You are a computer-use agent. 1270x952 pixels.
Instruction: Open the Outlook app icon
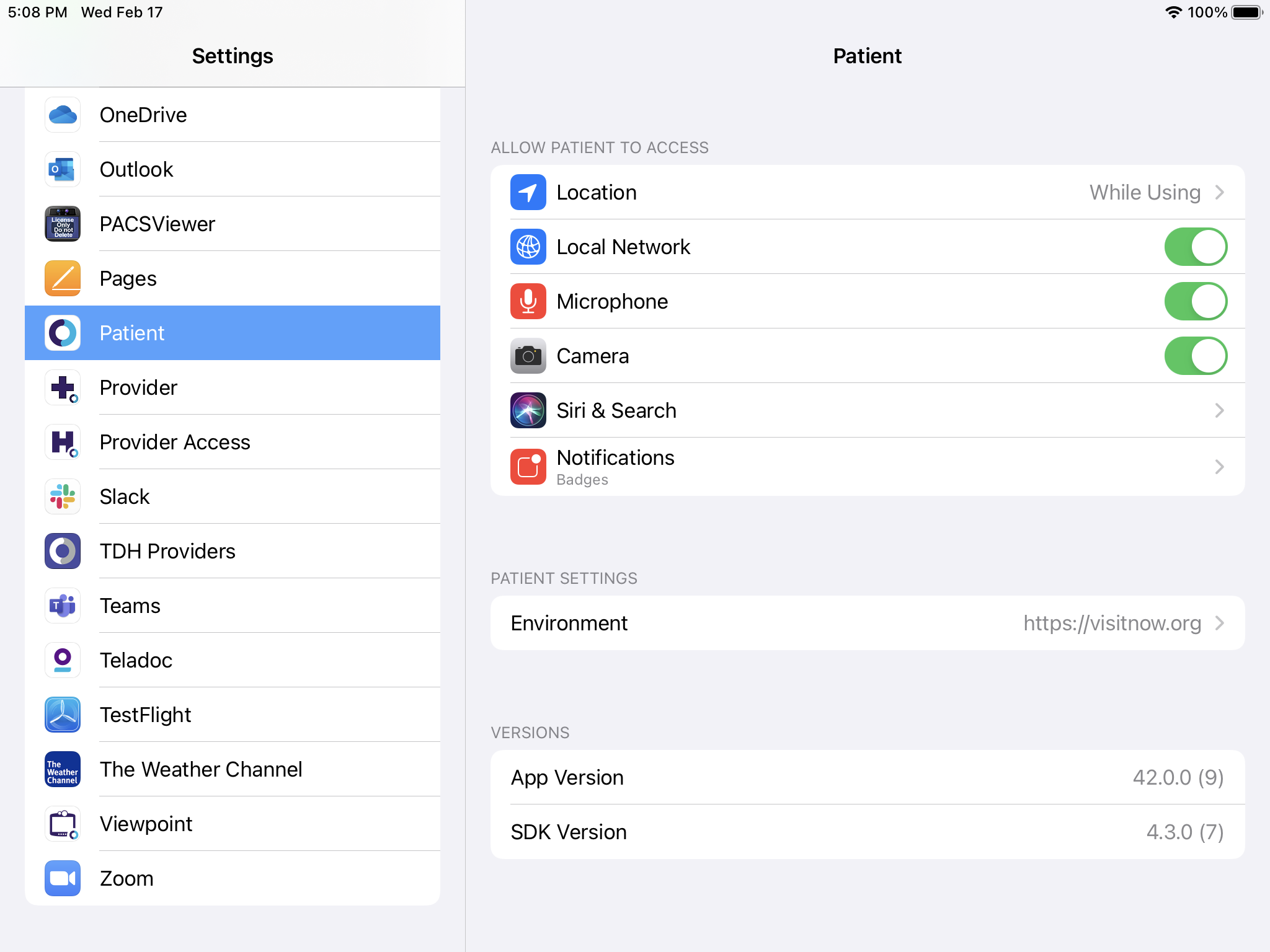click(63, 169)
